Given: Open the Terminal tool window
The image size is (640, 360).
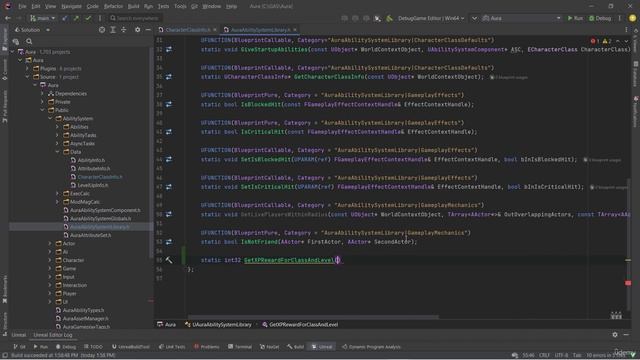Looking at the screenshot, I should pos(240,347).
